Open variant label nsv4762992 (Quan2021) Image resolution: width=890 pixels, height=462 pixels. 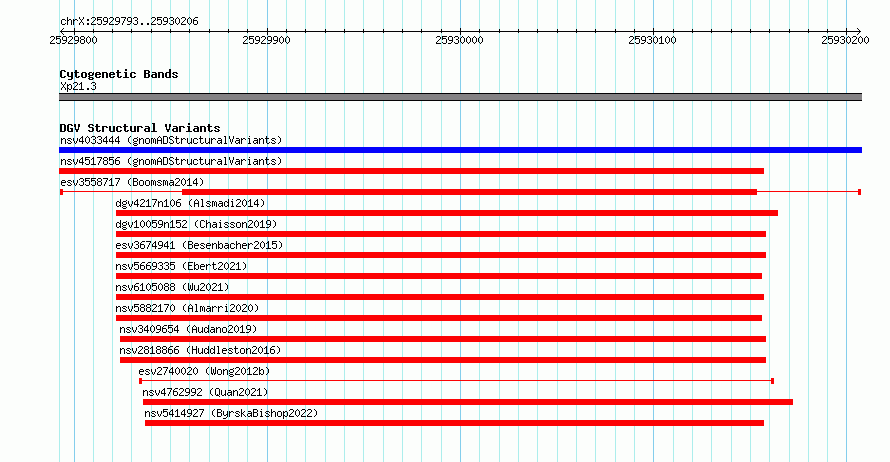pyautogui.click(x=205, y=392)
